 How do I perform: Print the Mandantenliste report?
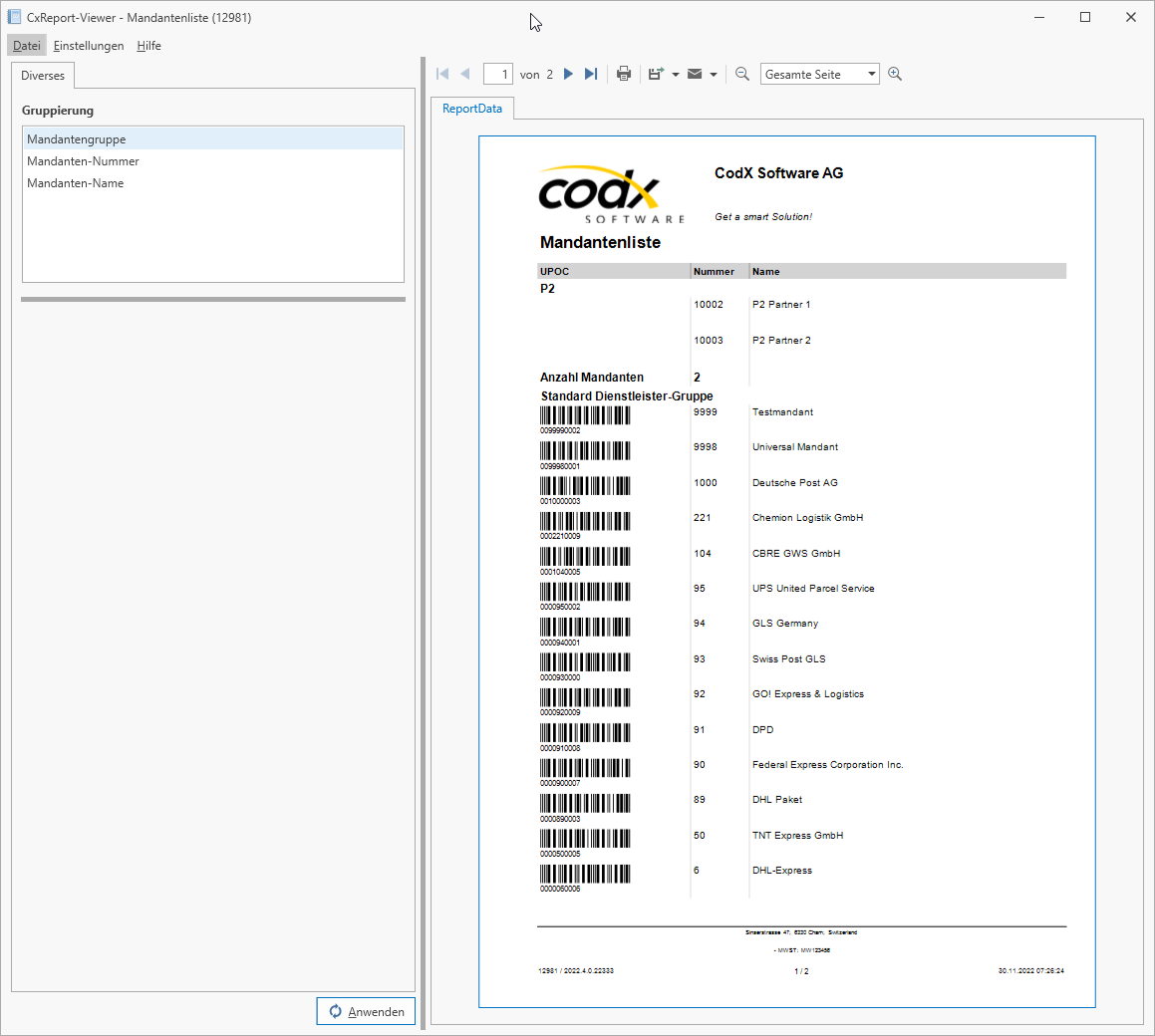624,74
